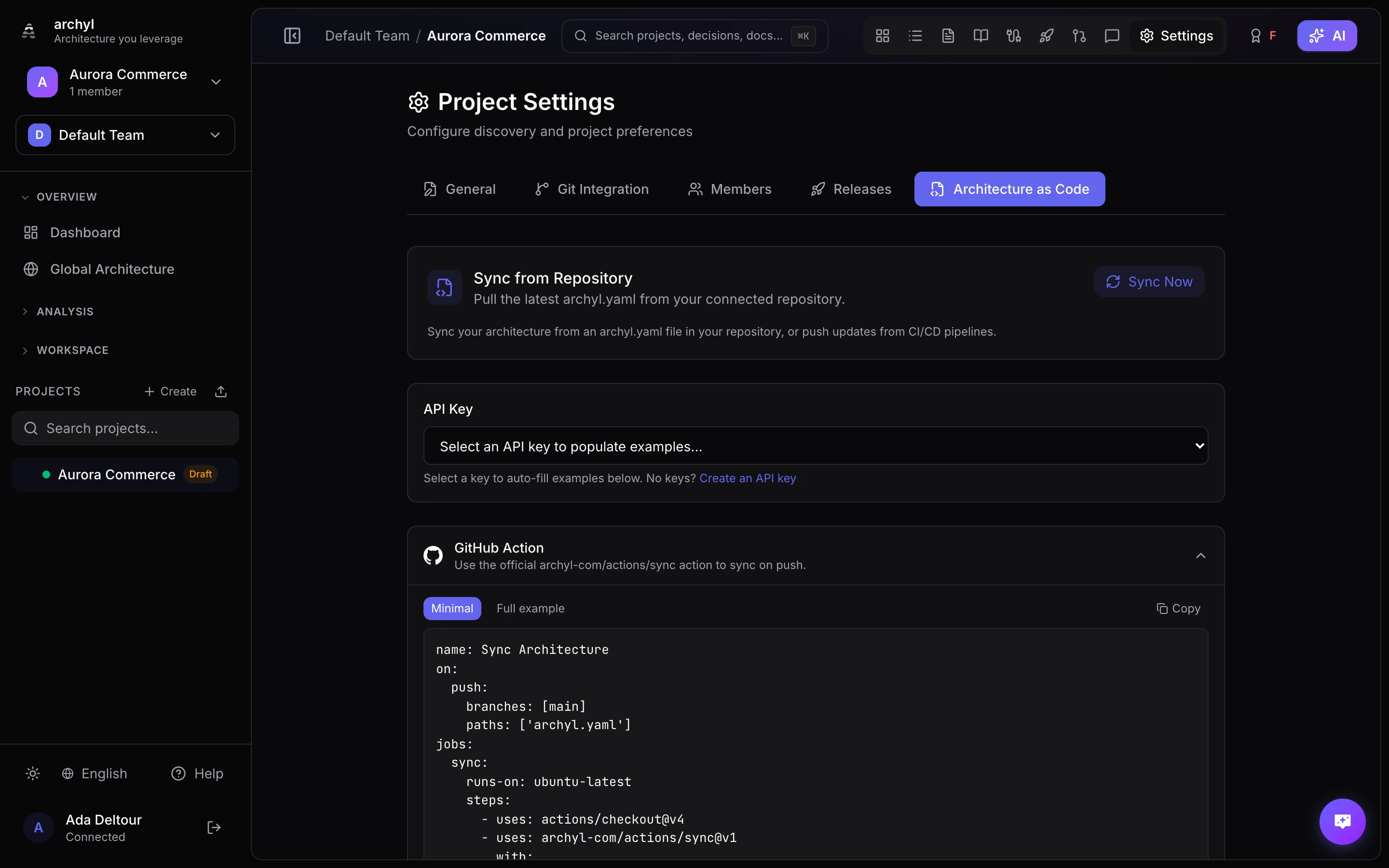The height and width of the screenshot is (868, 1389).
Task: Click the Sync from Repository file icon
Action: 444,287
